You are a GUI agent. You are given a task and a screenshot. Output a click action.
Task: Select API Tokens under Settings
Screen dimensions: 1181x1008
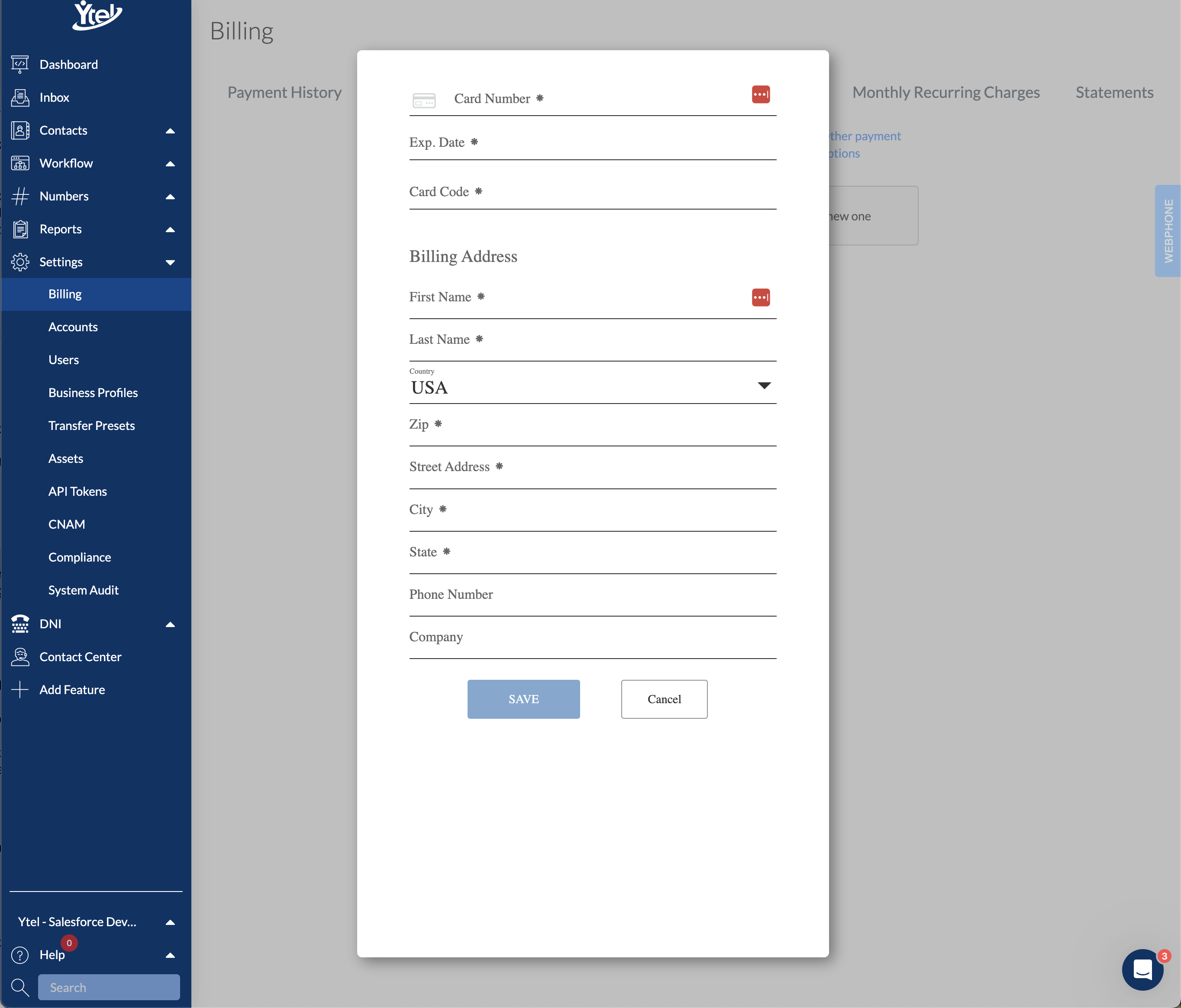click(77, 491)
